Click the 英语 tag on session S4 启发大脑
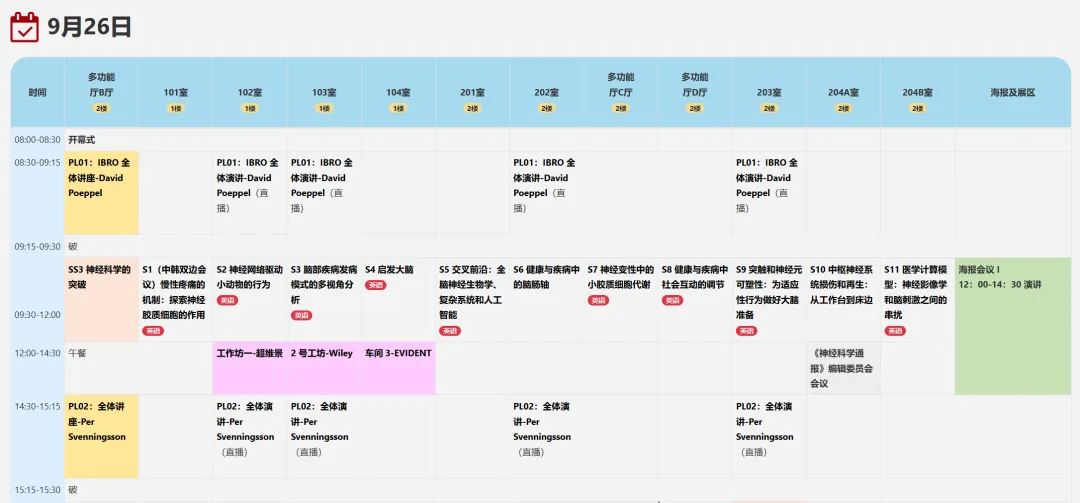Viewport: 1080px width, 503px height. click(x=375, y=285)
